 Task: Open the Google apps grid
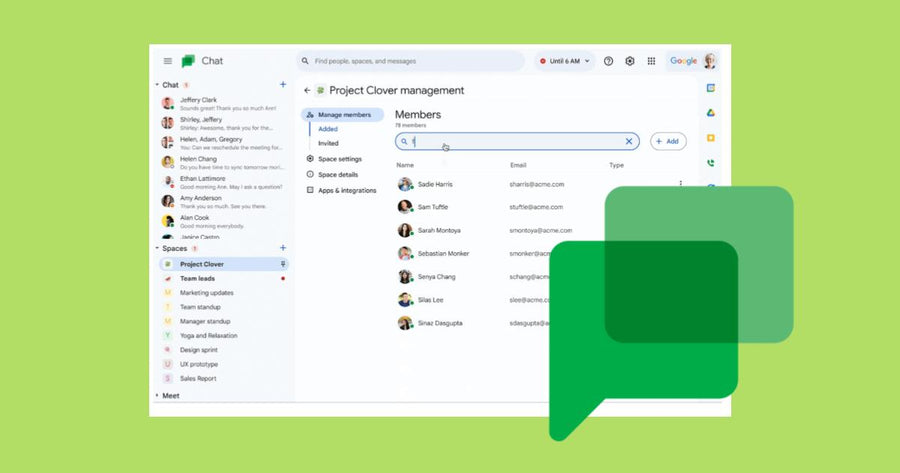(x=651, y=61)
